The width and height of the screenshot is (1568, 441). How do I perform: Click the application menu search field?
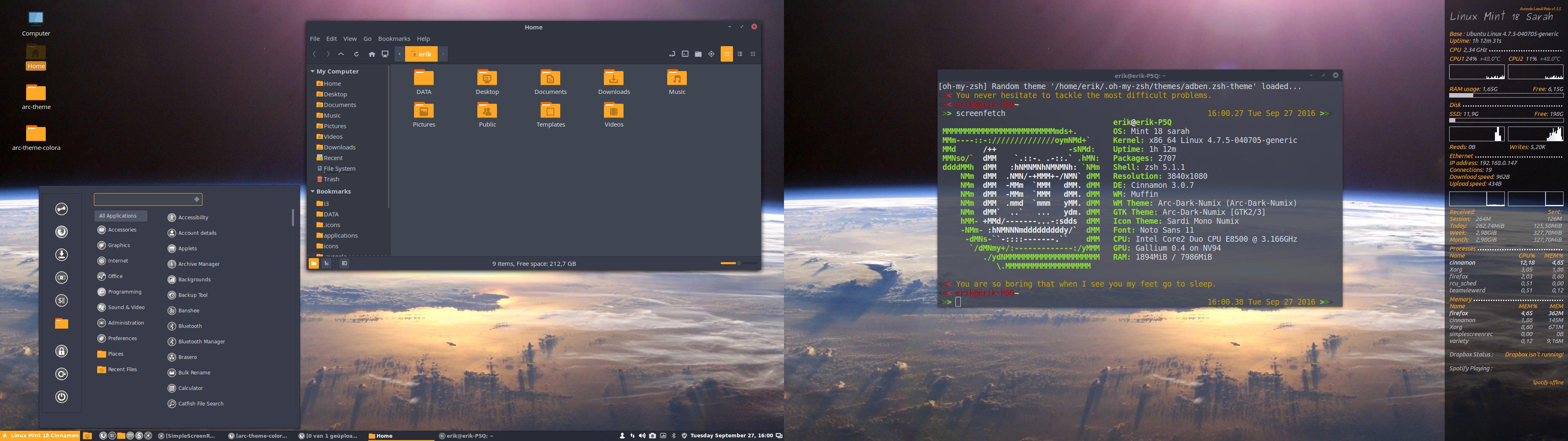pos(144,200)
